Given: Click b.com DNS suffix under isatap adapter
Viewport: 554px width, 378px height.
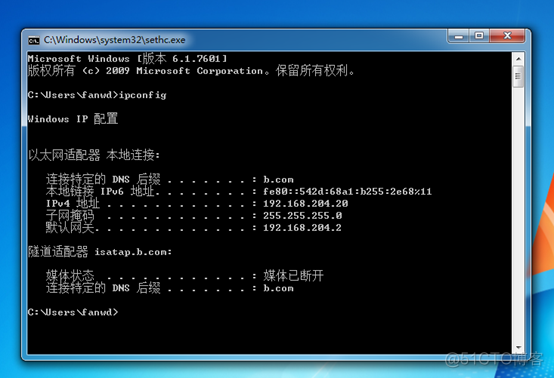Looking at the screenshot, I should [x=278, y=288].
